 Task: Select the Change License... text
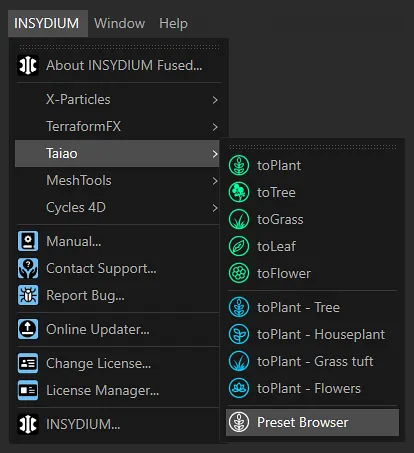click(99, 363)
